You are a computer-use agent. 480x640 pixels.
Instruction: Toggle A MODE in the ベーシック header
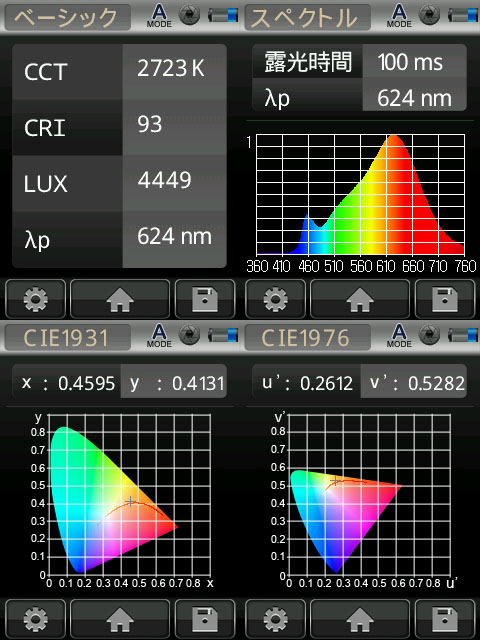(x=159, y=16)
